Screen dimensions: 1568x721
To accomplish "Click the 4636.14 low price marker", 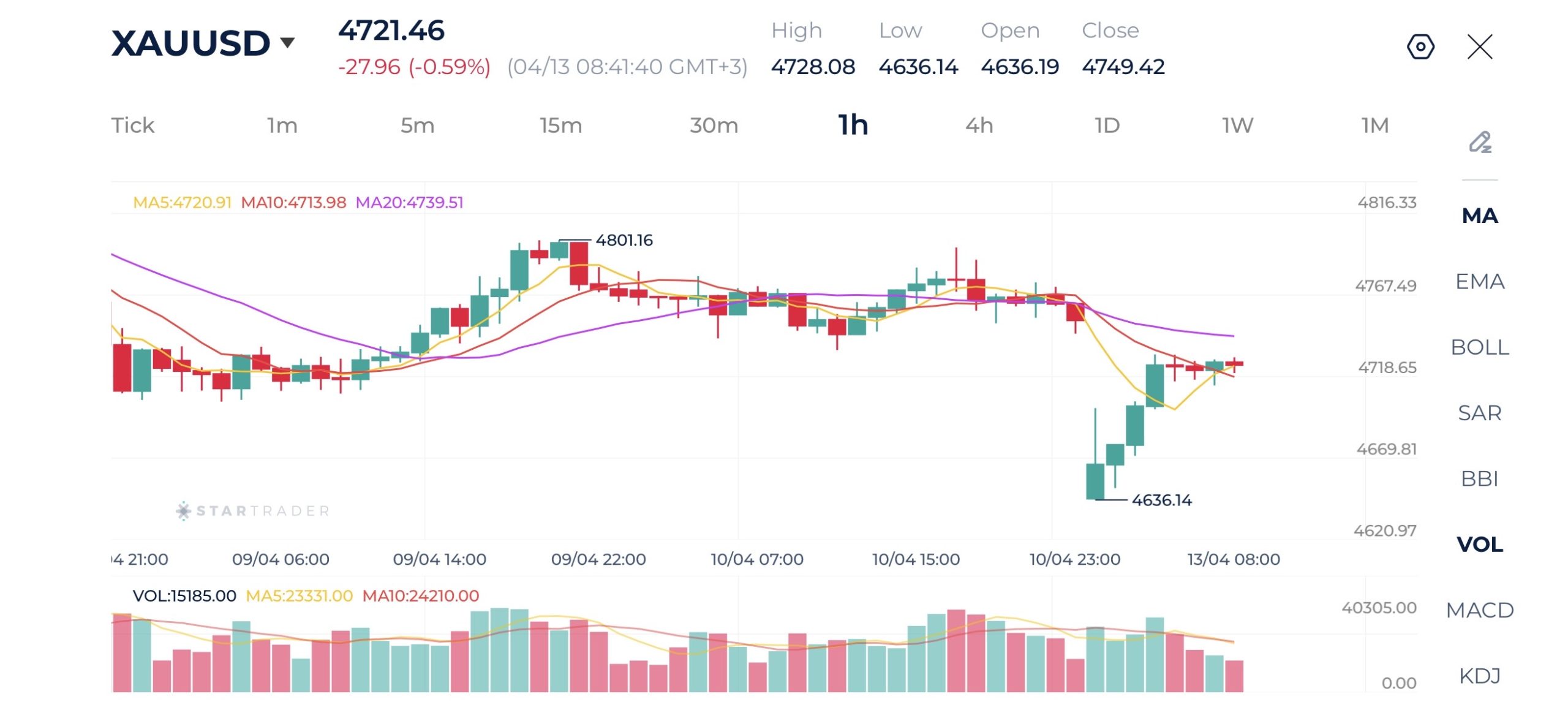I will [1161, 500].
